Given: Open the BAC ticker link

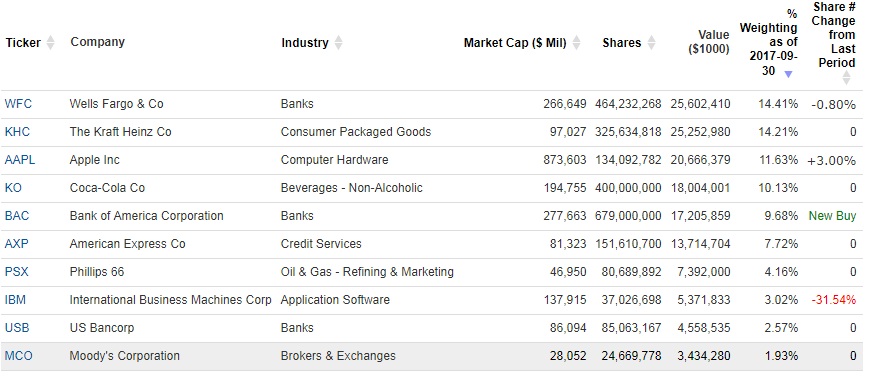Looking at the screenshot, I should 17,216.
